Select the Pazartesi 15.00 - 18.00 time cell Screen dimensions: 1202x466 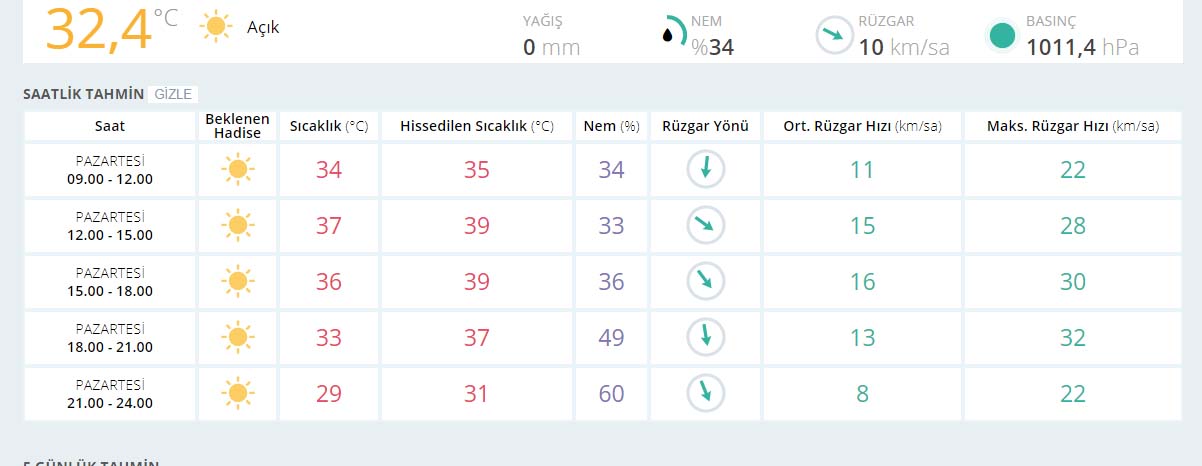pos(110,282)
